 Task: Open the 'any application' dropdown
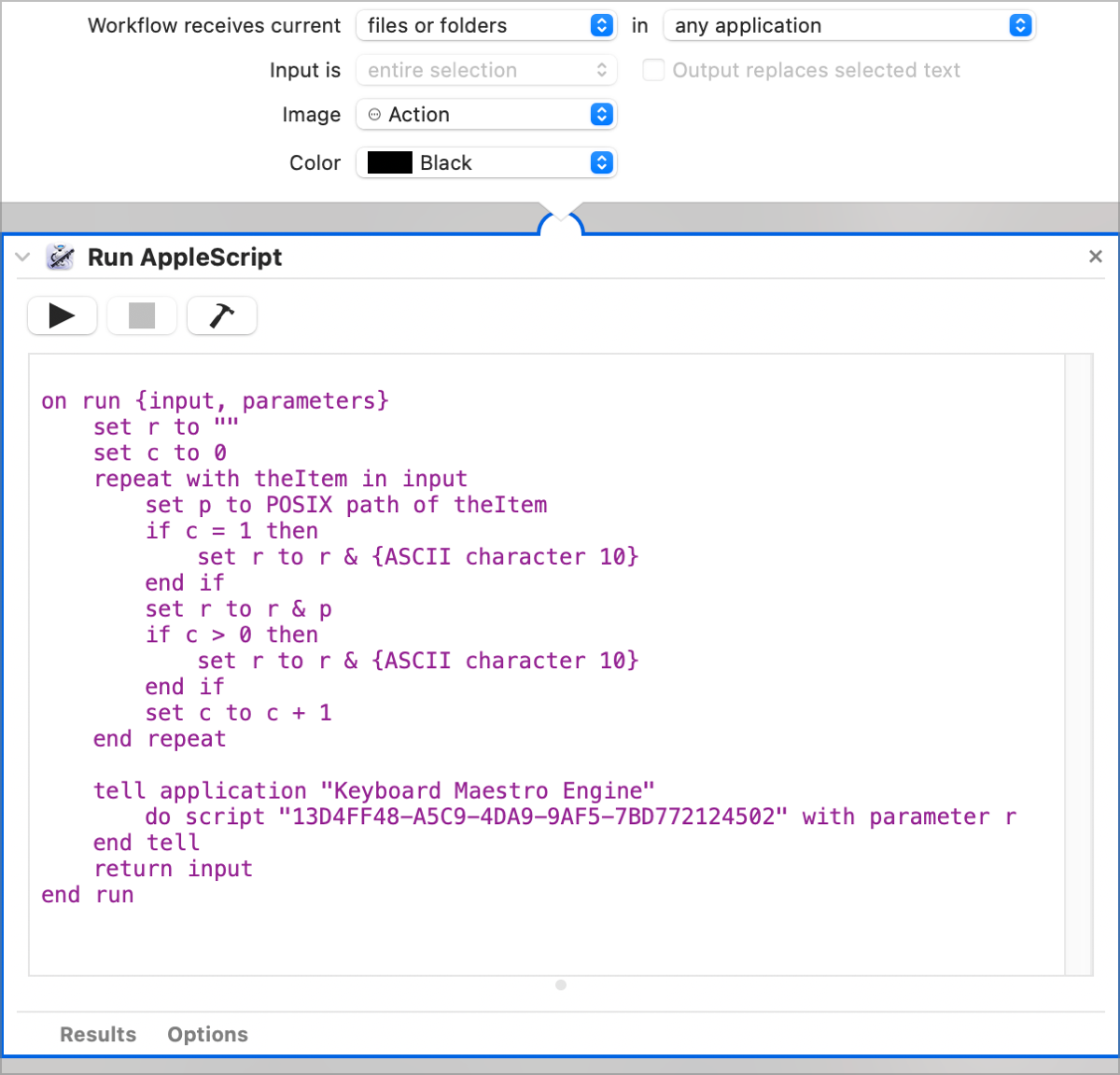pyautogui.click(x=848, y=26)
